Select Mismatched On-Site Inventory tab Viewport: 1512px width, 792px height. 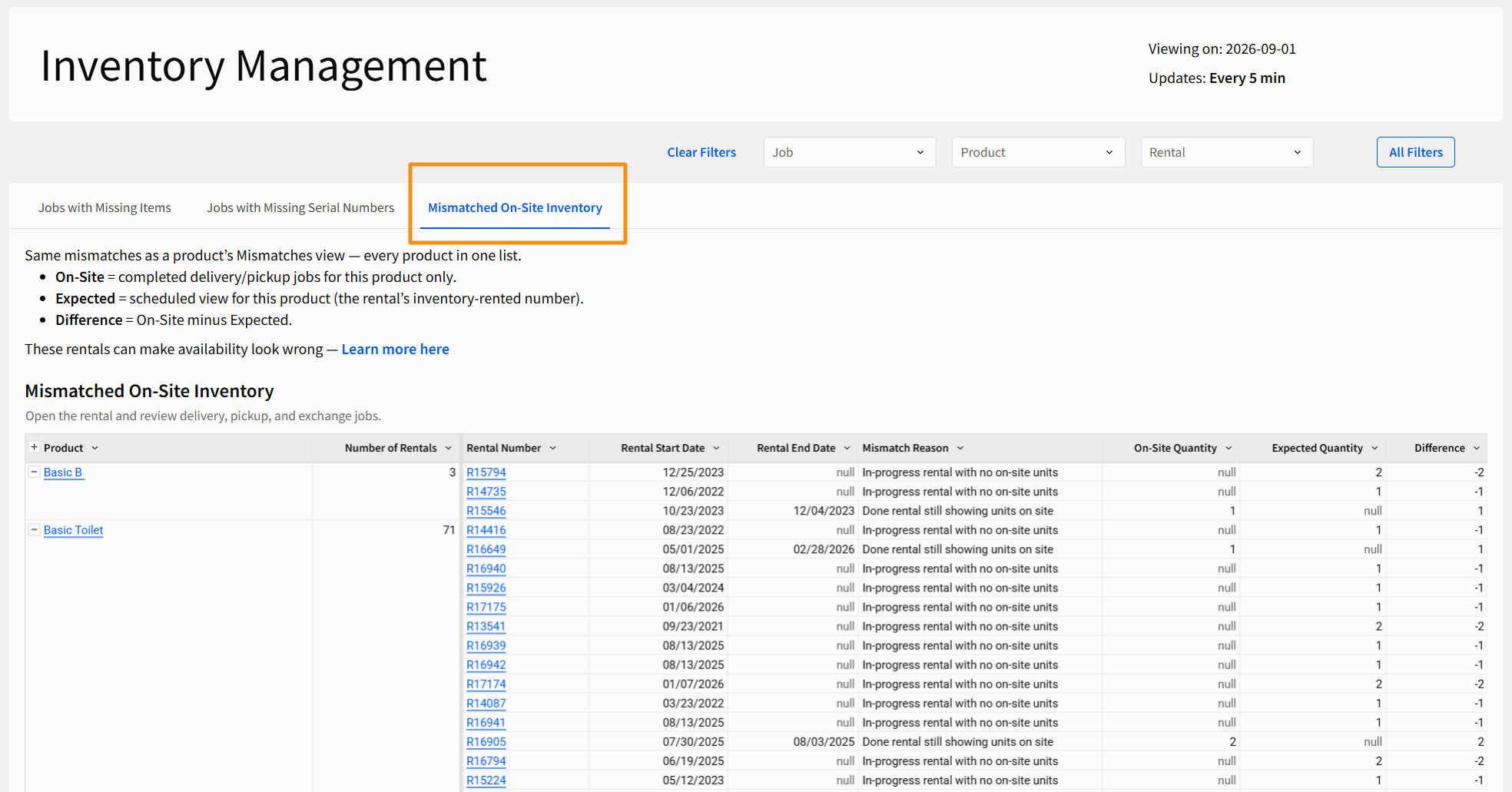click(x=515, y=207)
